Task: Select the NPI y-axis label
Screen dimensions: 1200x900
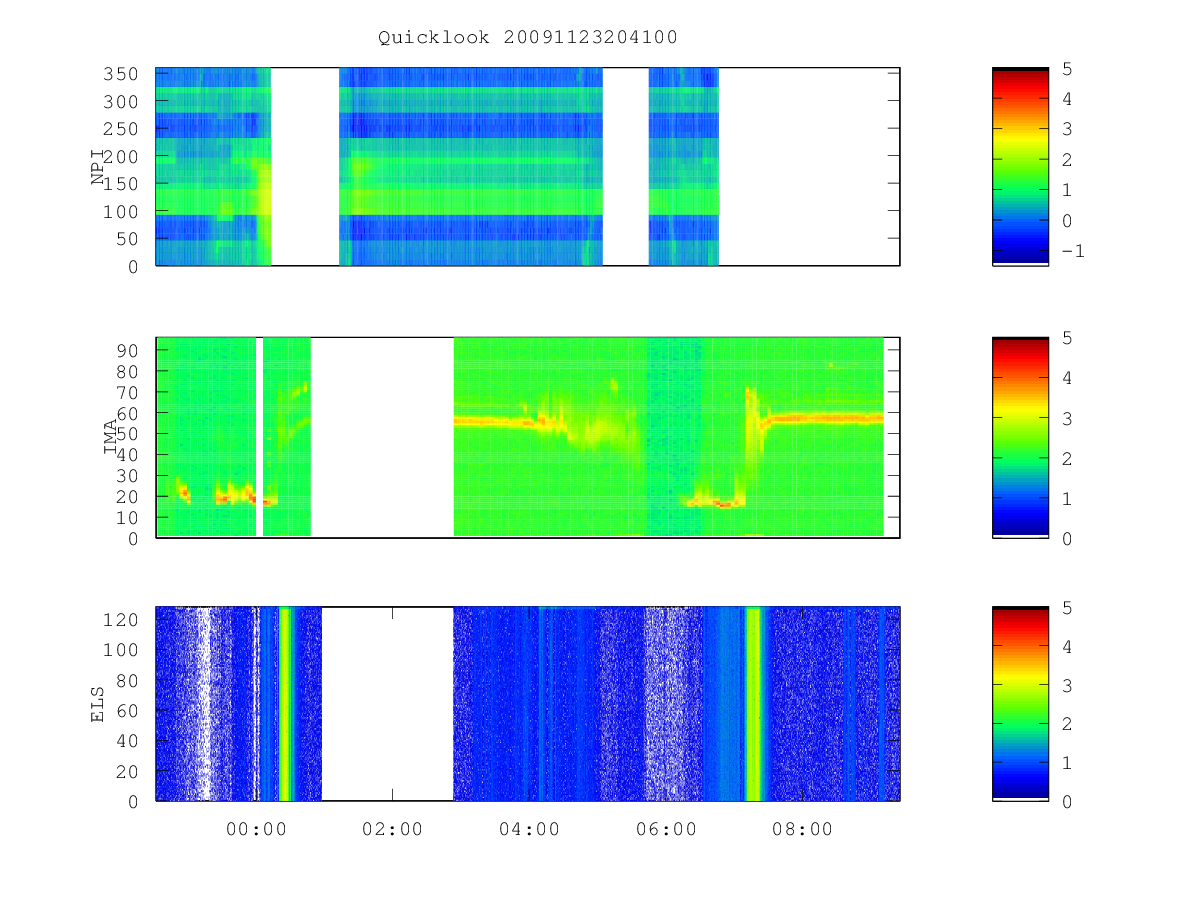Action: 99,167
